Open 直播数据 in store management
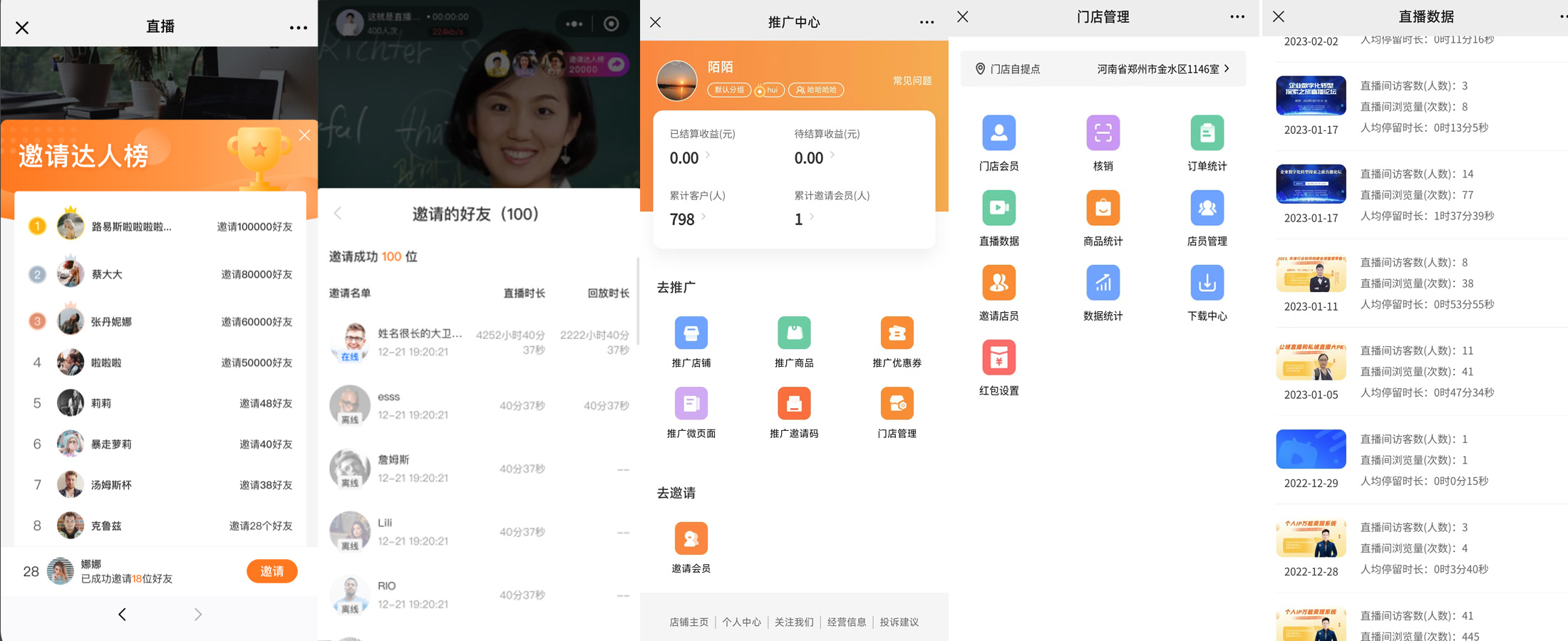Screen dimensions: 1568x641 click(x=999, y=209)
